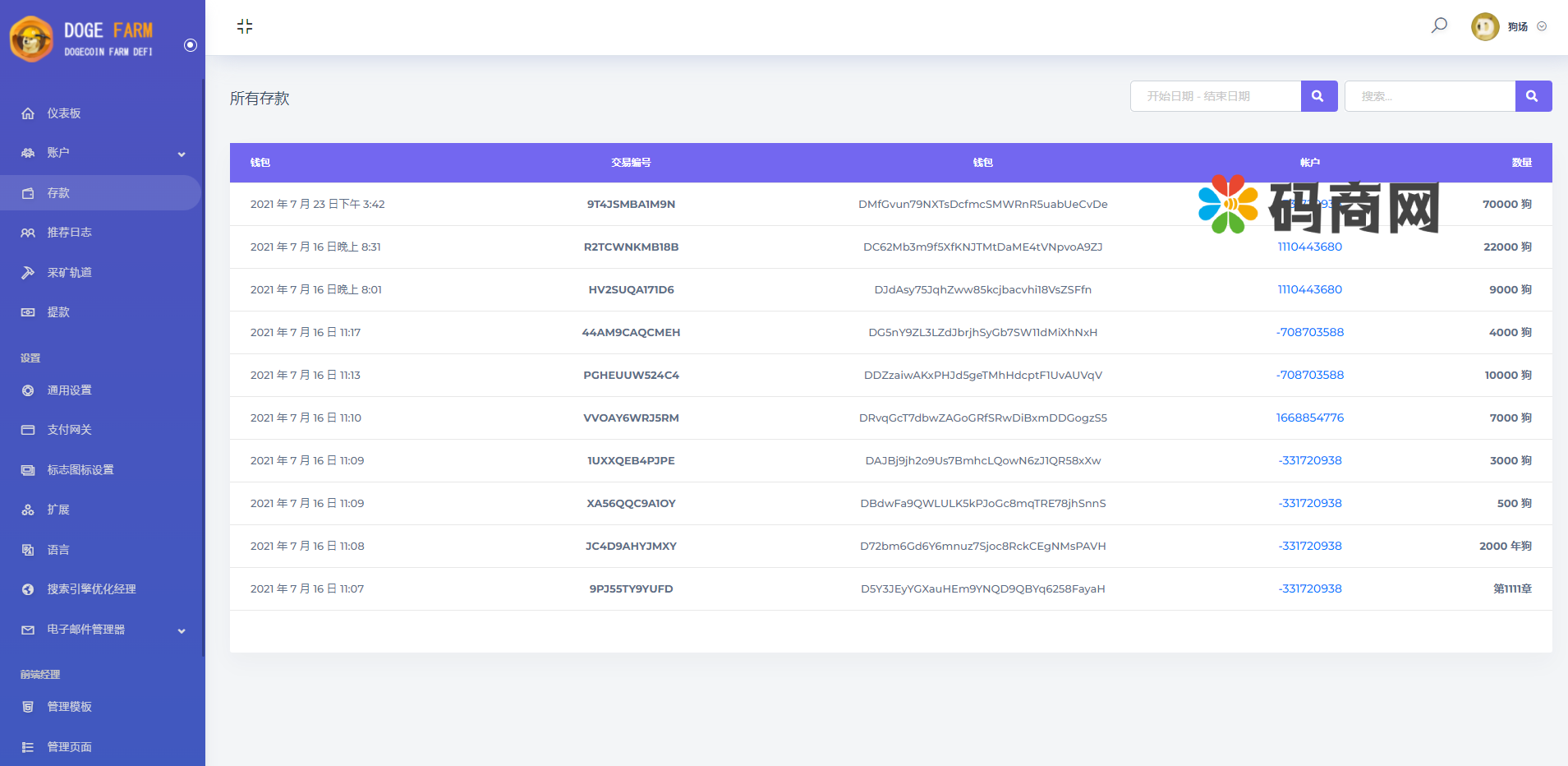Click the magnifier search icon in top bar
This screenshot has height=766, width=1568.
1439,25
